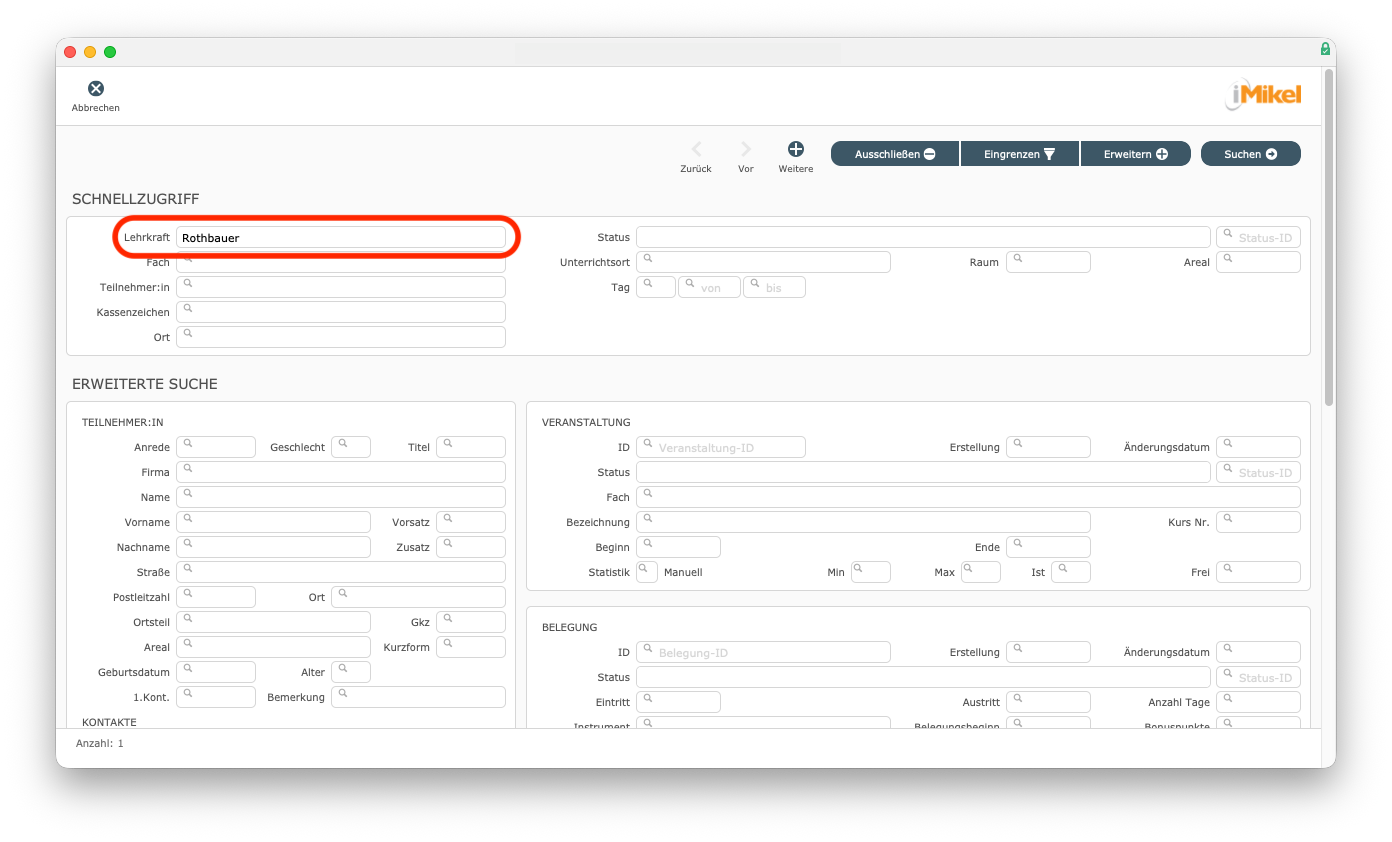Go back with the Zurück arrow
The width and height of the screenshot is (1392, 842).
coord(696,150)
